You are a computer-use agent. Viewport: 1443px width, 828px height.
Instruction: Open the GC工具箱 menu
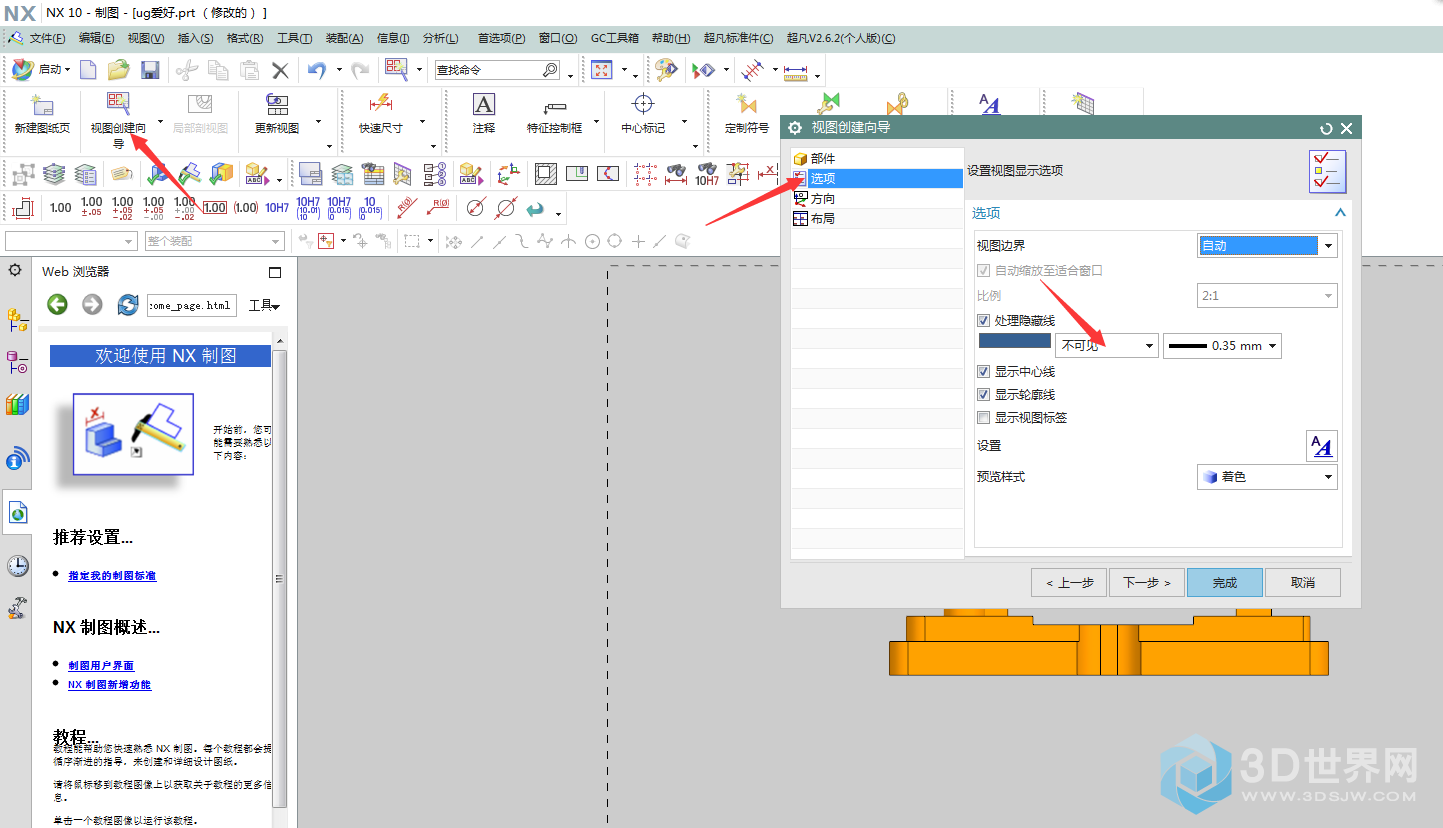(x=615, y=38)
